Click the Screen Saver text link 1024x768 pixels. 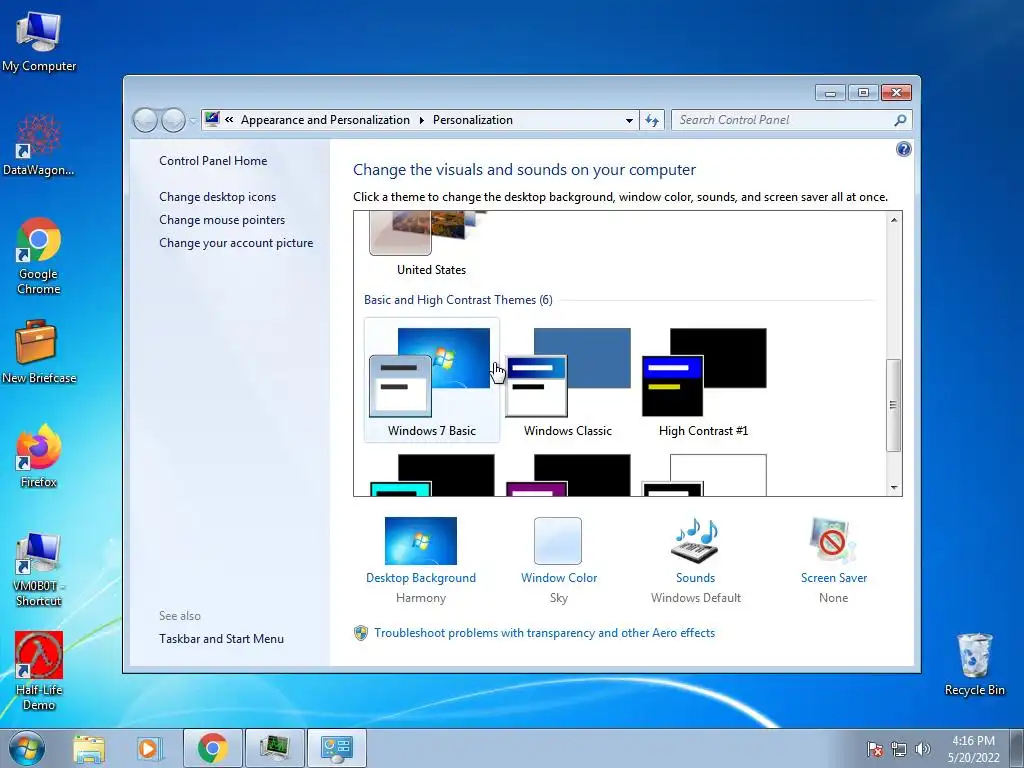[x=833, y=578]
